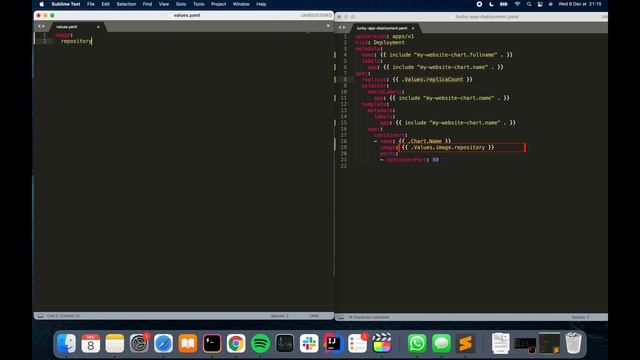The image size is (640, 360).
Task: Open the View menu
Action: (x=164, y=4)
